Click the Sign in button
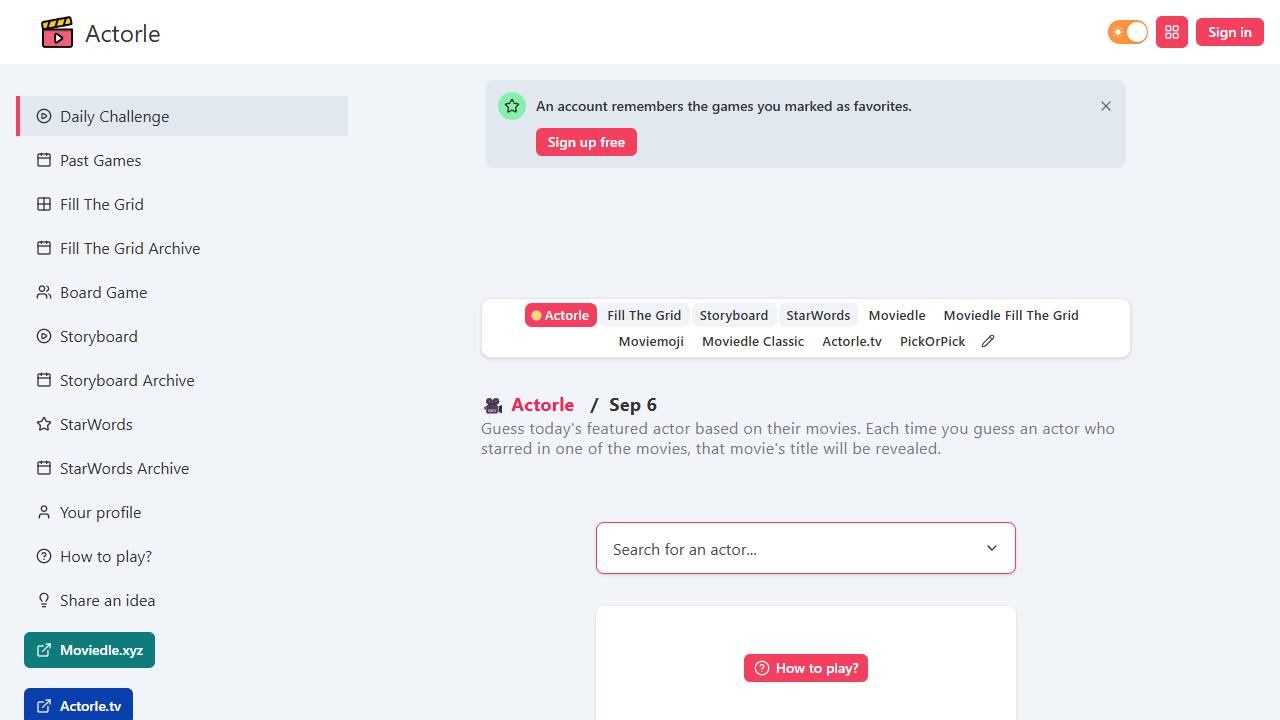Screen dimensions: 1280x720 1230,32
